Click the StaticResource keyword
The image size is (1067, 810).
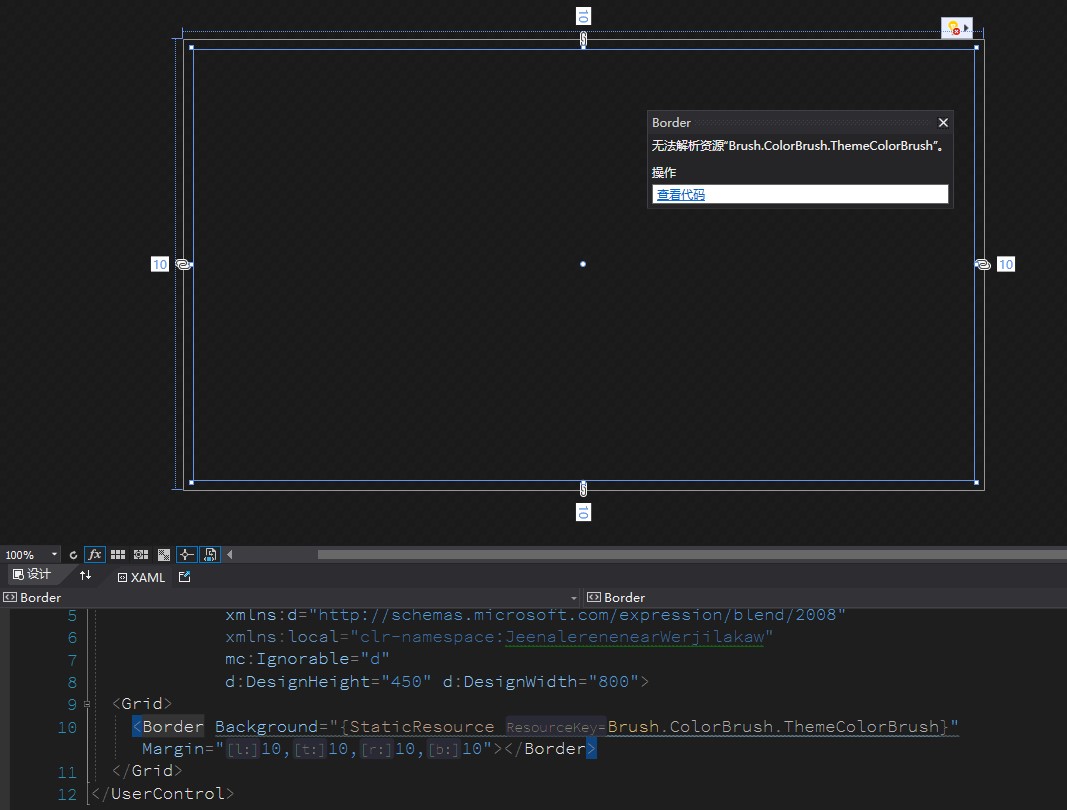422,726
